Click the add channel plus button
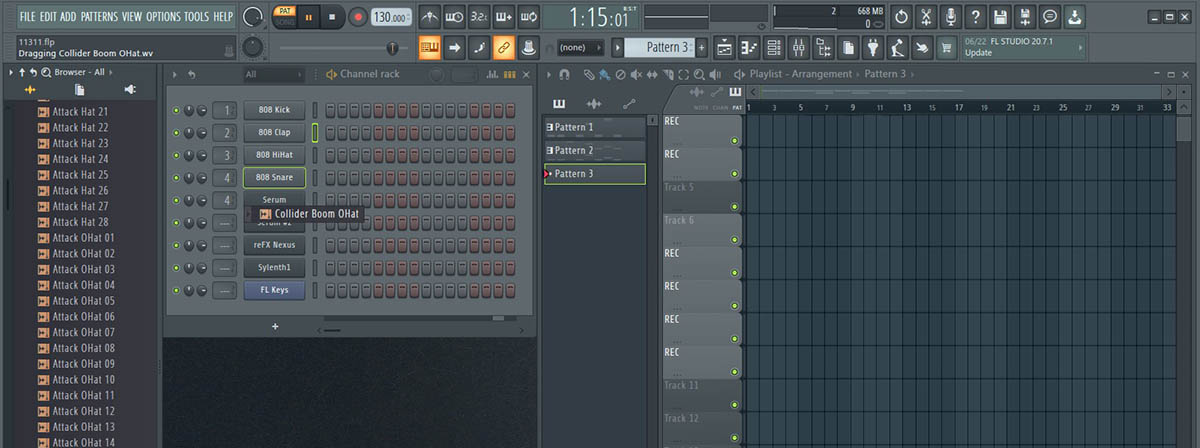1200x448 pixels. [x=275, y=327]
